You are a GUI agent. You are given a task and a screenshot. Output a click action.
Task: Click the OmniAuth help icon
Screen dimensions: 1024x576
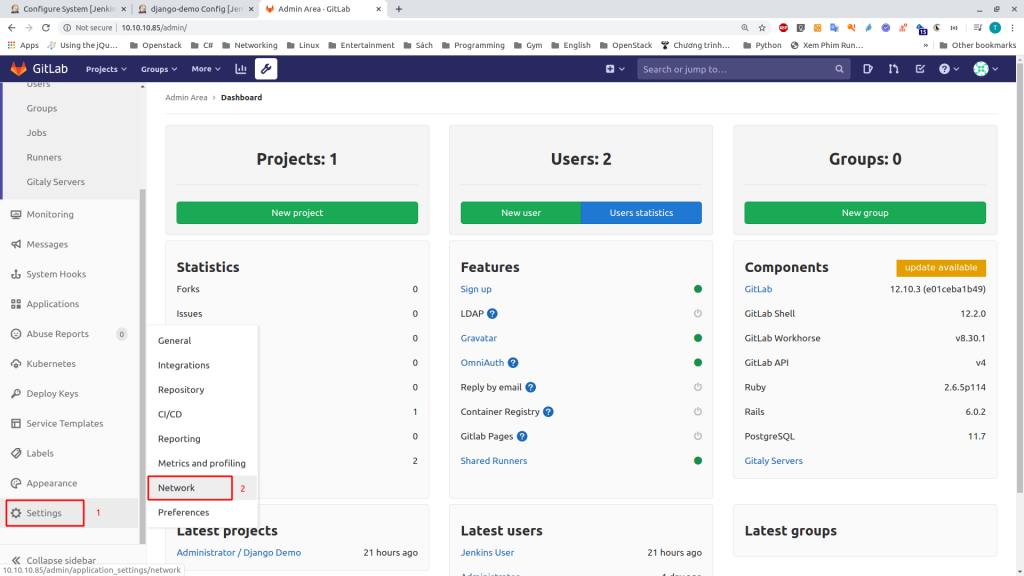[x=513, y=362]
